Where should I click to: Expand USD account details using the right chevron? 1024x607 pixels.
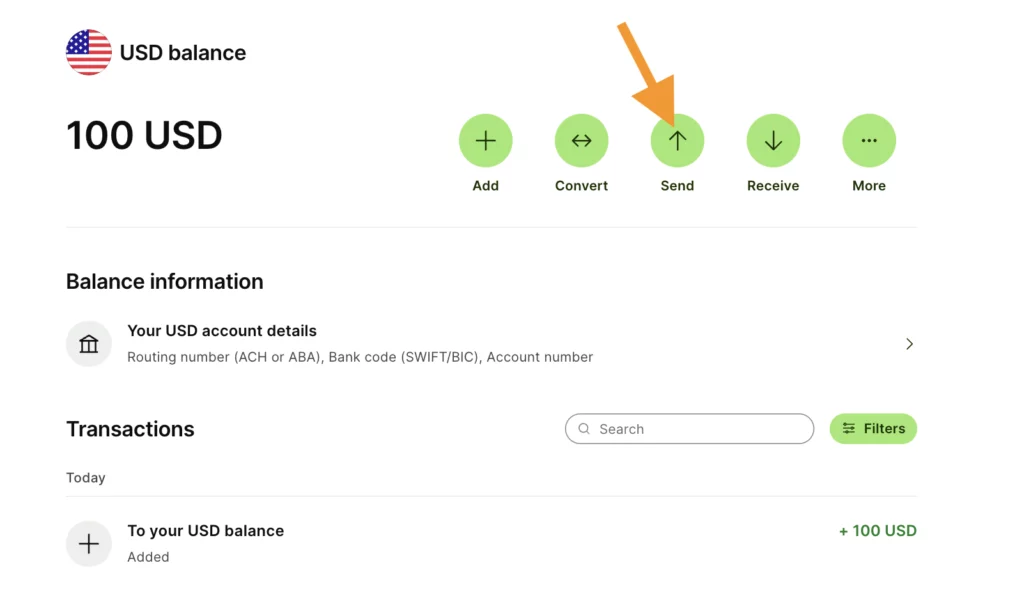point(909,344)
